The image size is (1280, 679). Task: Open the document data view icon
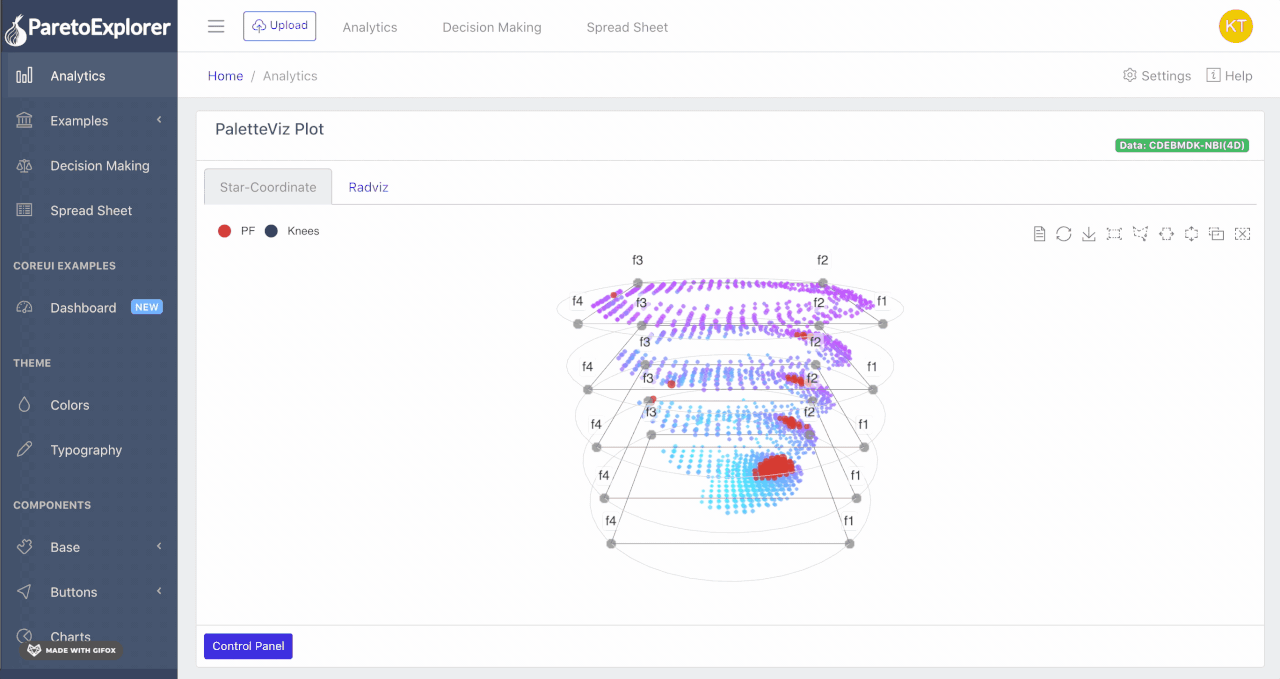pos(1039,234)
